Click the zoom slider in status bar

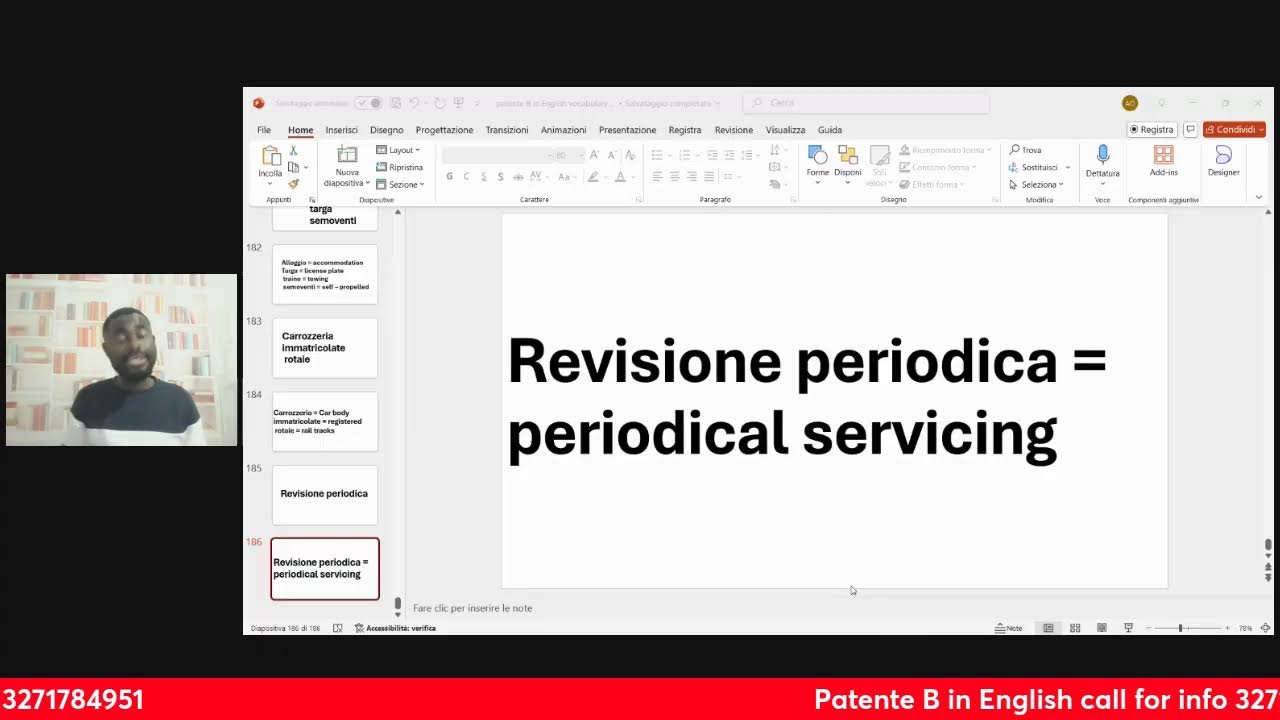pos(1187,628)
